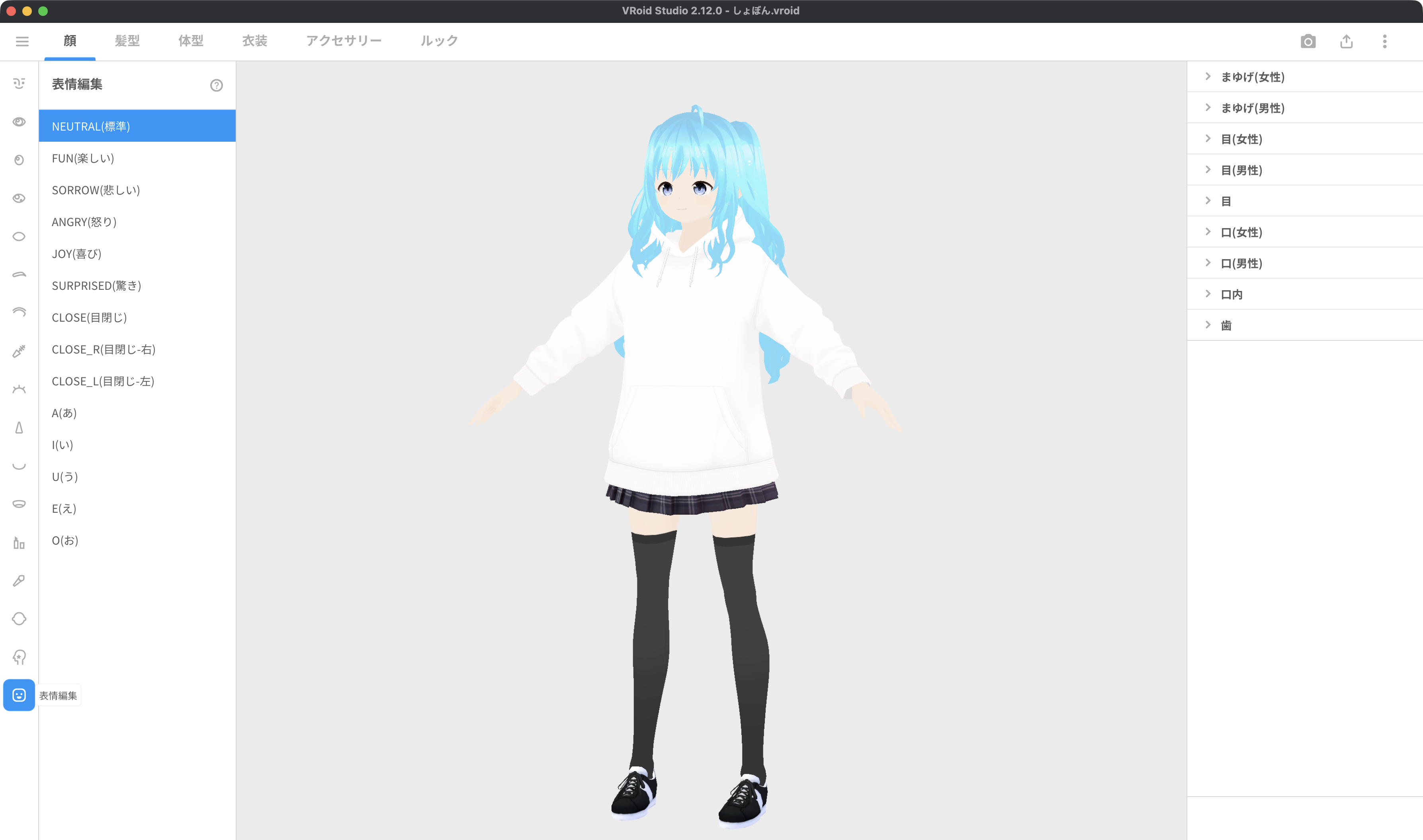Select the eyelash mascara icon in sidebar

(x=19, y=351)
